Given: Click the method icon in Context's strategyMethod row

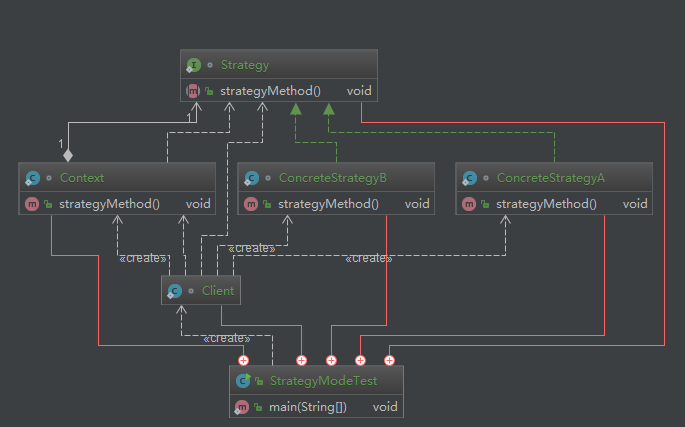Looking at the screenshot, I should tap(31, 204).
